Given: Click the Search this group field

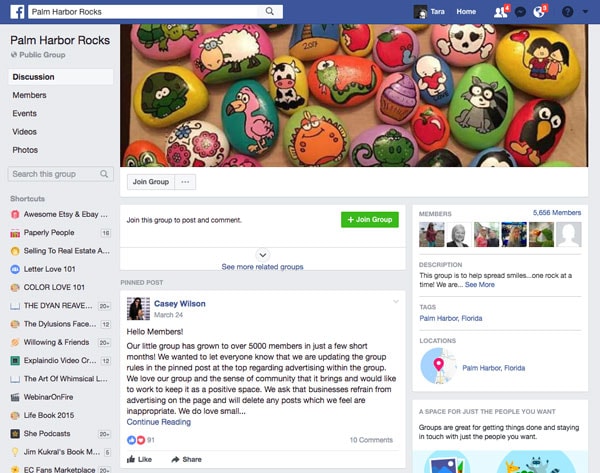Looking at the screenshot, I should click(60, 174).
